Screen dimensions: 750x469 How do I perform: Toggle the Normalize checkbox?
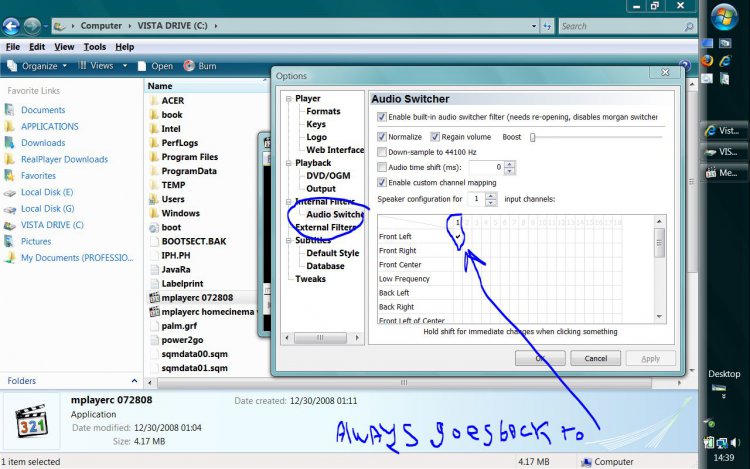(x=381, y=137)
